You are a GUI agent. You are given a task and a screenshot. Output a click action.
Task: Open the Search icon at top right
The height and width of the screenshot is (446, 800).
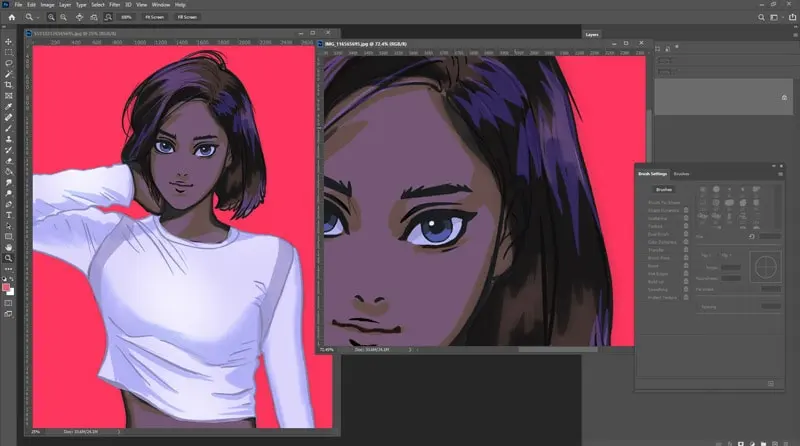[x=761, y=17]
